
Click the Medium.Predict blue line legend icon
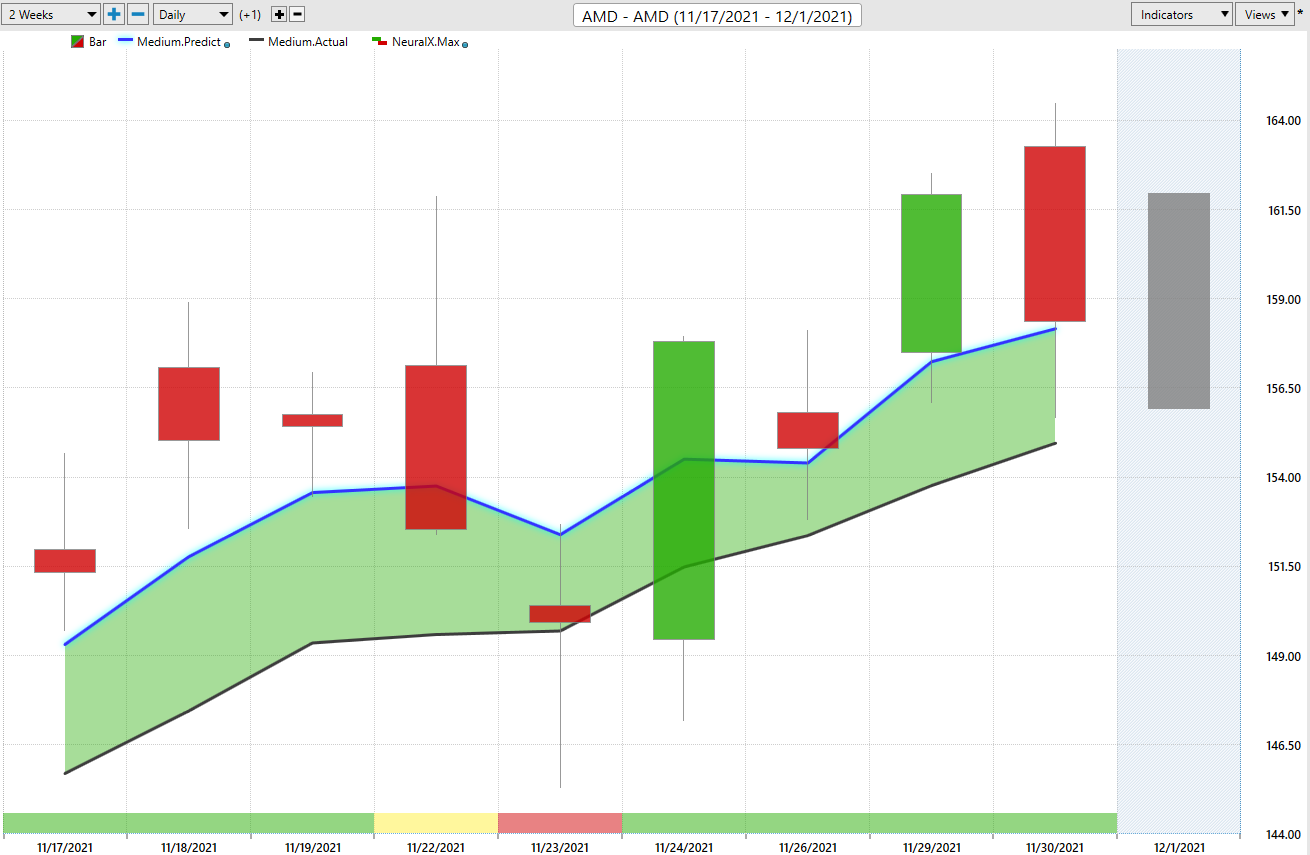click(123, 40)
